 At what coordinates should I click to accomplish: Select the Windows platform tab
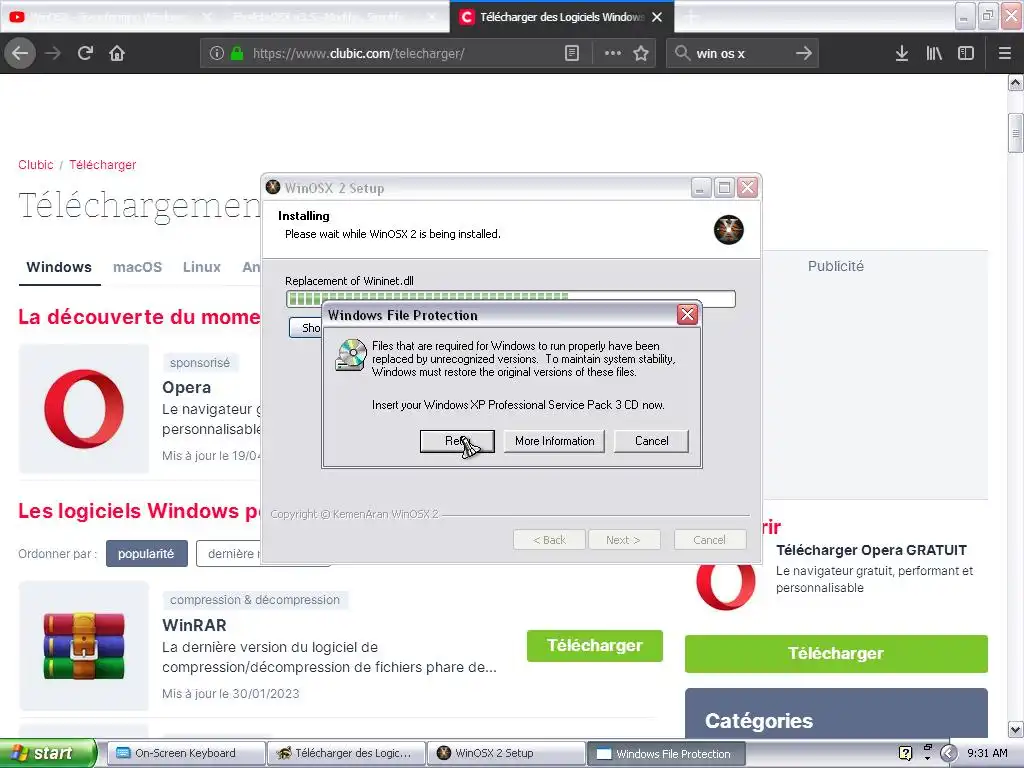(59, 267)
